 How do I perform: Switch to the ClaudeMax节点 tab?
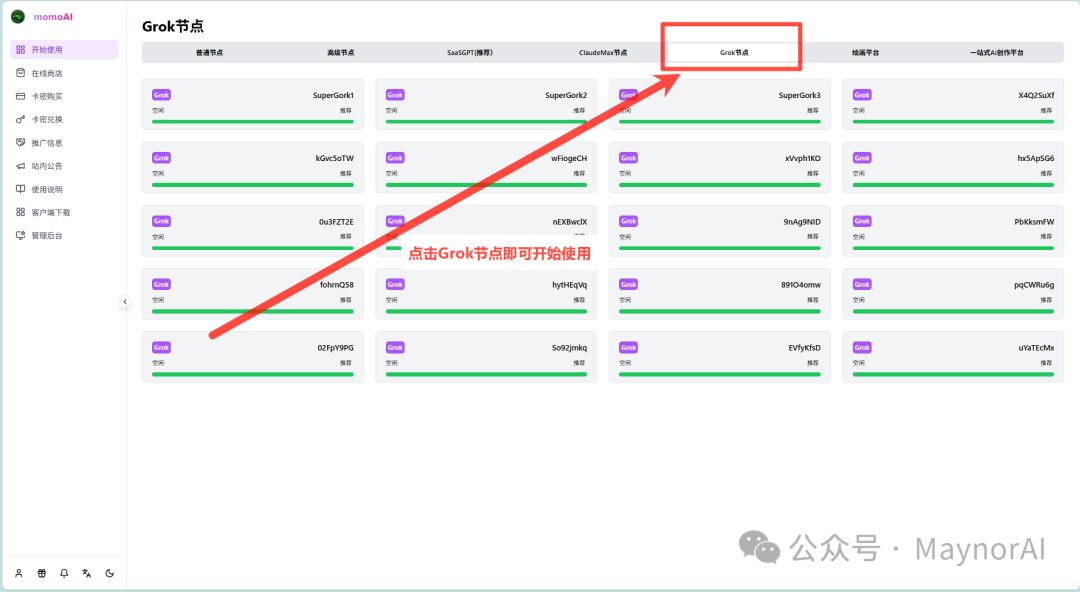click(603, 52)
